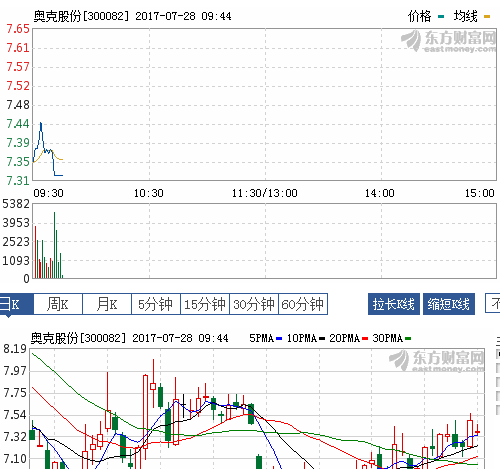Click the 7.54 K-line axis label

click(x=15, y=415)
